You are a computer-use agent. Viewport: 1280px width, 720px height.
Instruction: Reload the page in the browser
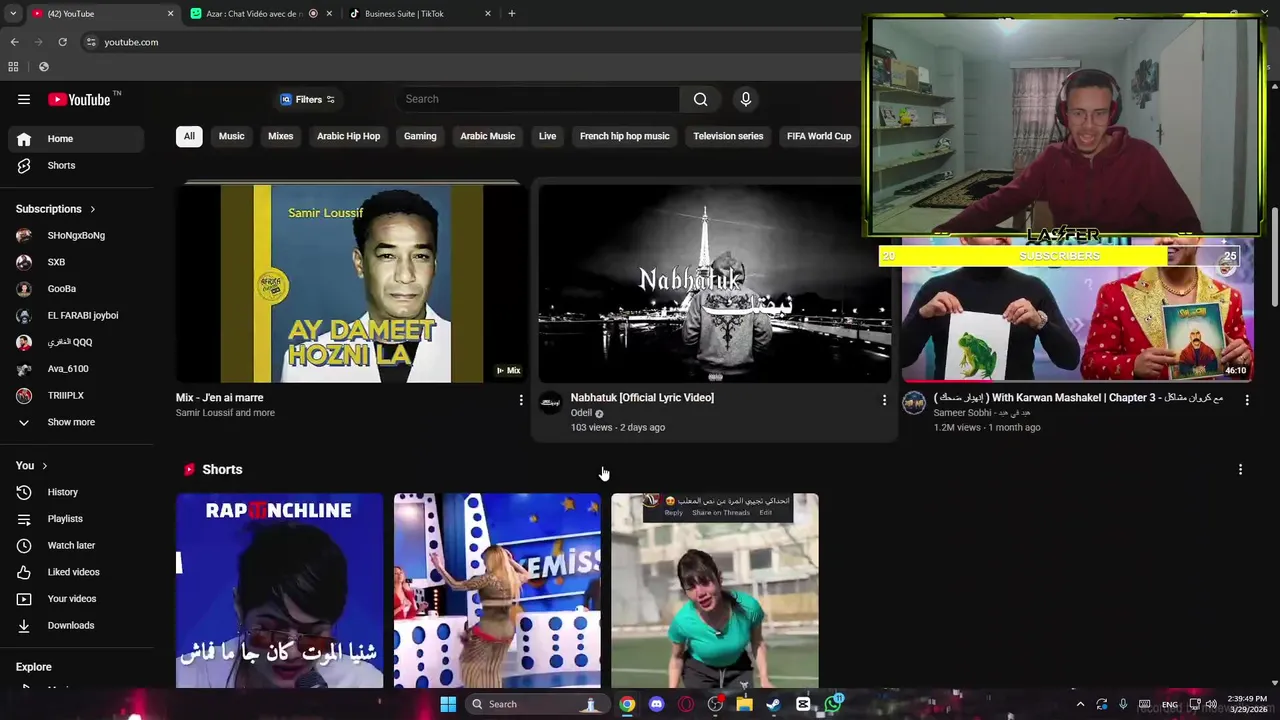(62, 42)
